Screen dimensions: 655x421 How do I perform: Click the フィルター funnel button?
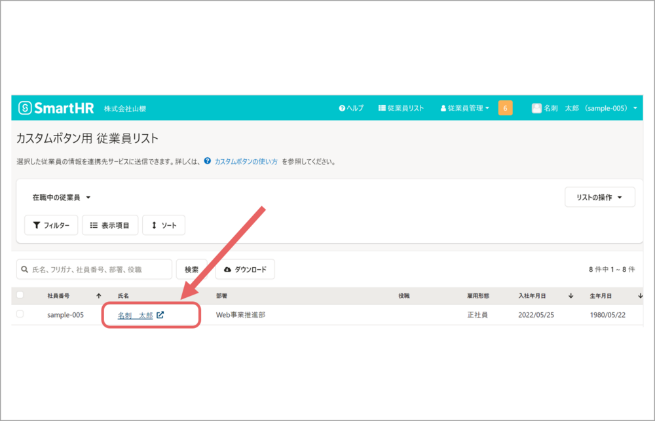click(51, 225)
